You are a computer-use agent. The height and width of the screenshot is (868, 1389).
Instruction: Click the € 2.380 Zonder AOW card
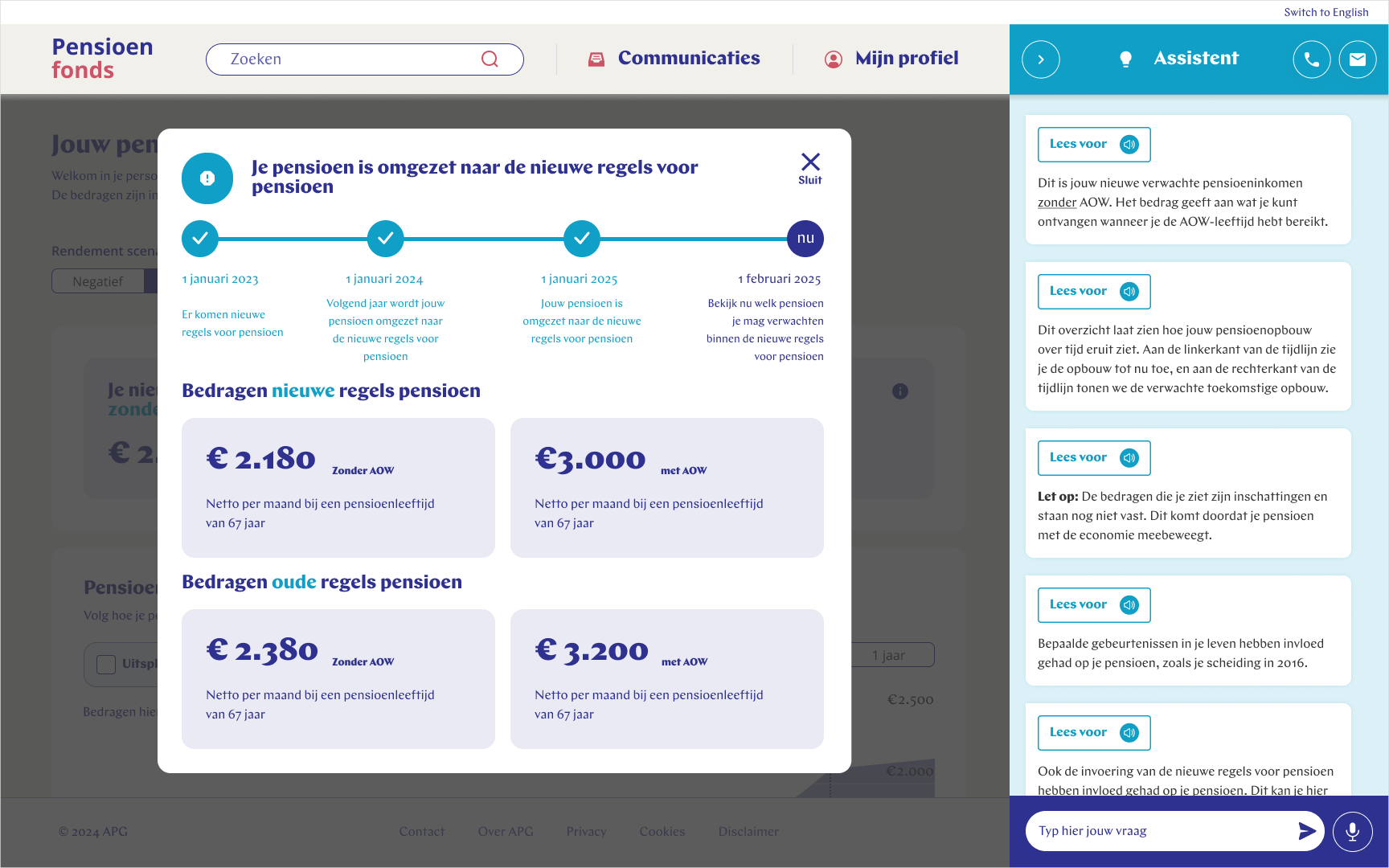pos(338,679)
